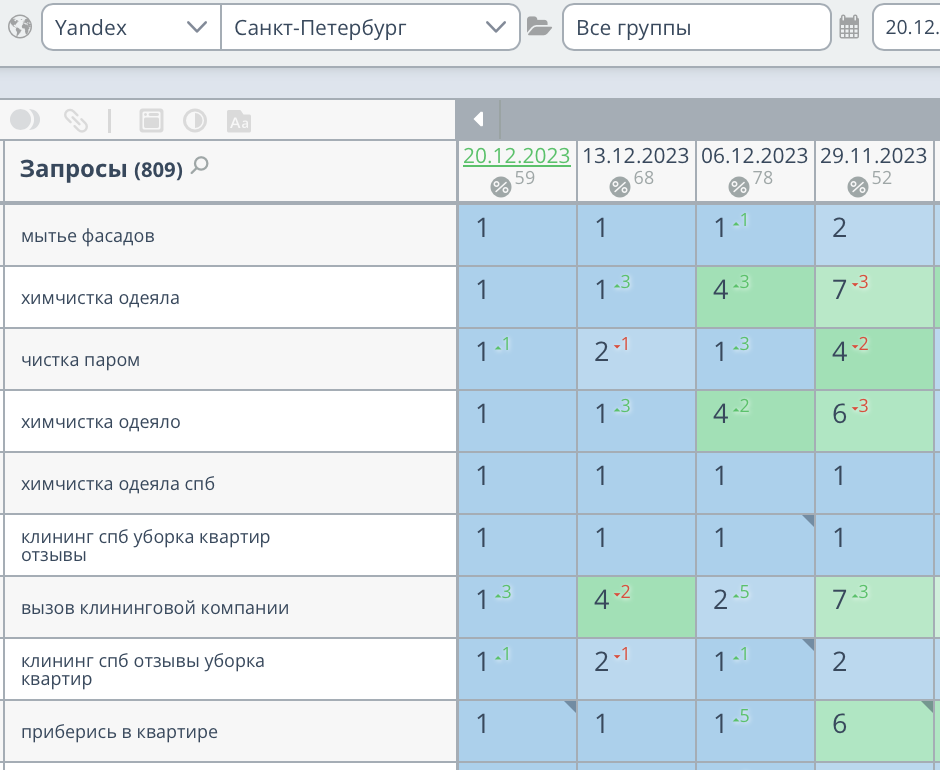Open the Yandex search engine dropdown
Screen dimensions: 940x770
130,27
